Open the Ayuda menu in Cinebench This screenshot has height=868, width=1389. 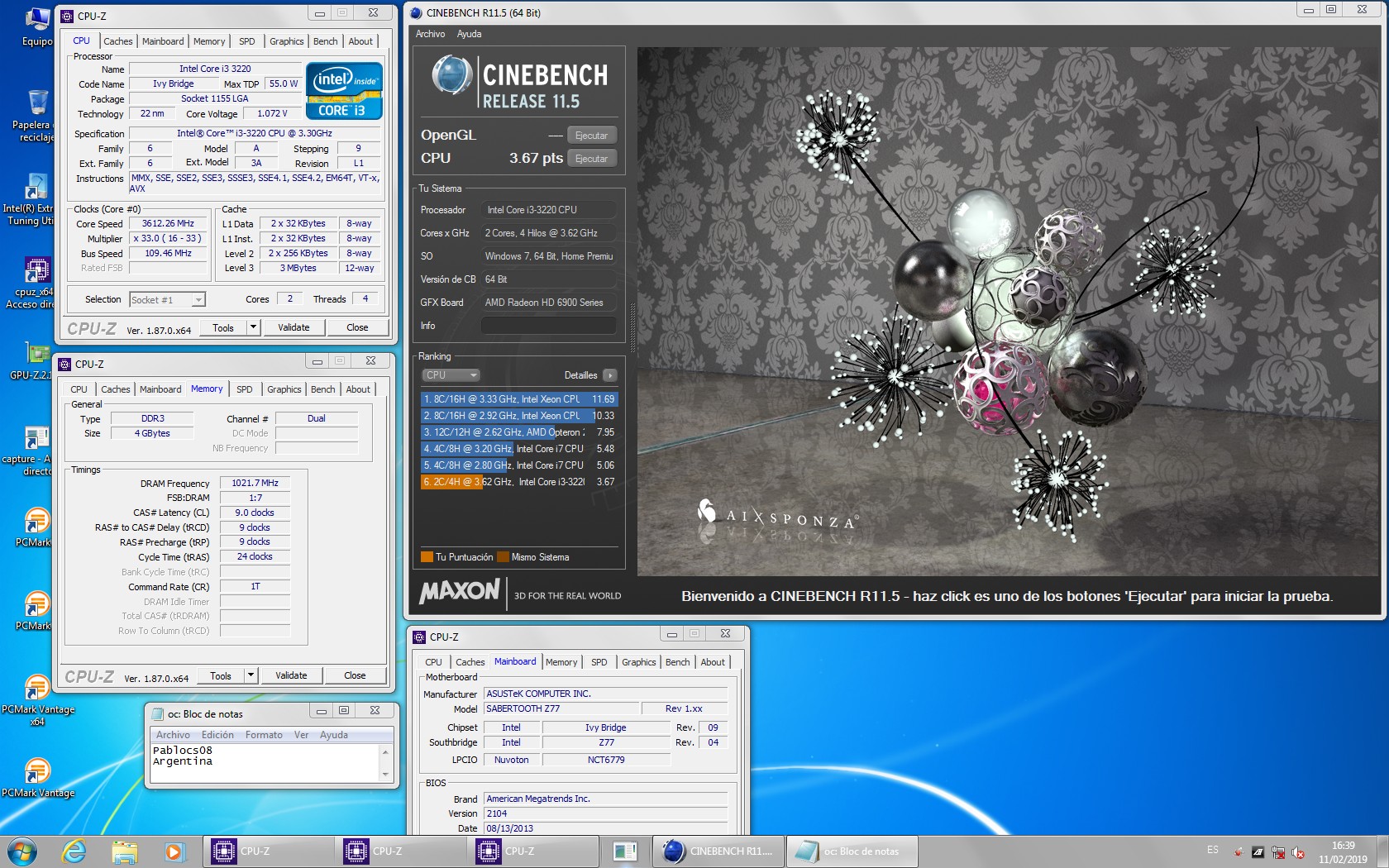point(469,34)
